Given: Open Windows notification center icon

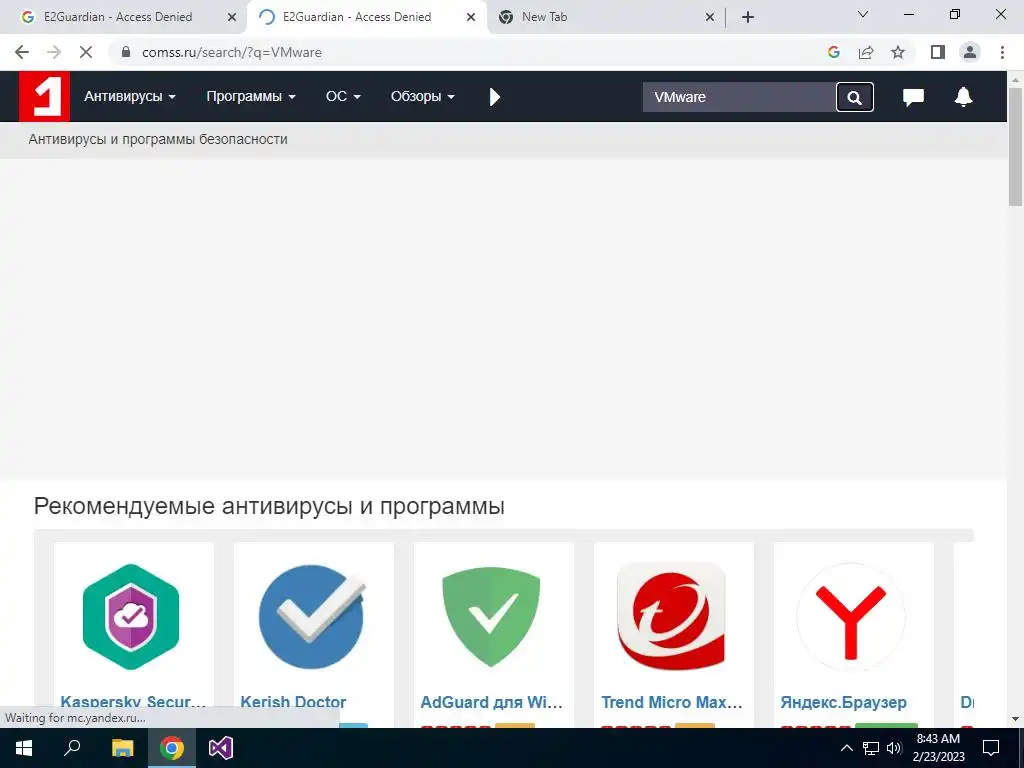Looking at the screenshot, I should (x=991, y=748).
